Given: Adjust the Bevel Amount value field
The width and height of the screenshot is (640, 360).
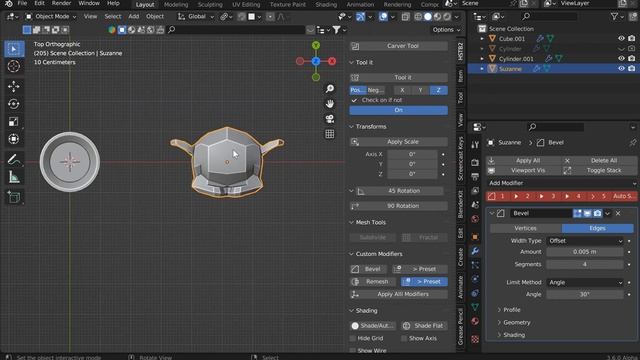Looking at the screenshot, I should pyautogui.click(x=585, y=252).
